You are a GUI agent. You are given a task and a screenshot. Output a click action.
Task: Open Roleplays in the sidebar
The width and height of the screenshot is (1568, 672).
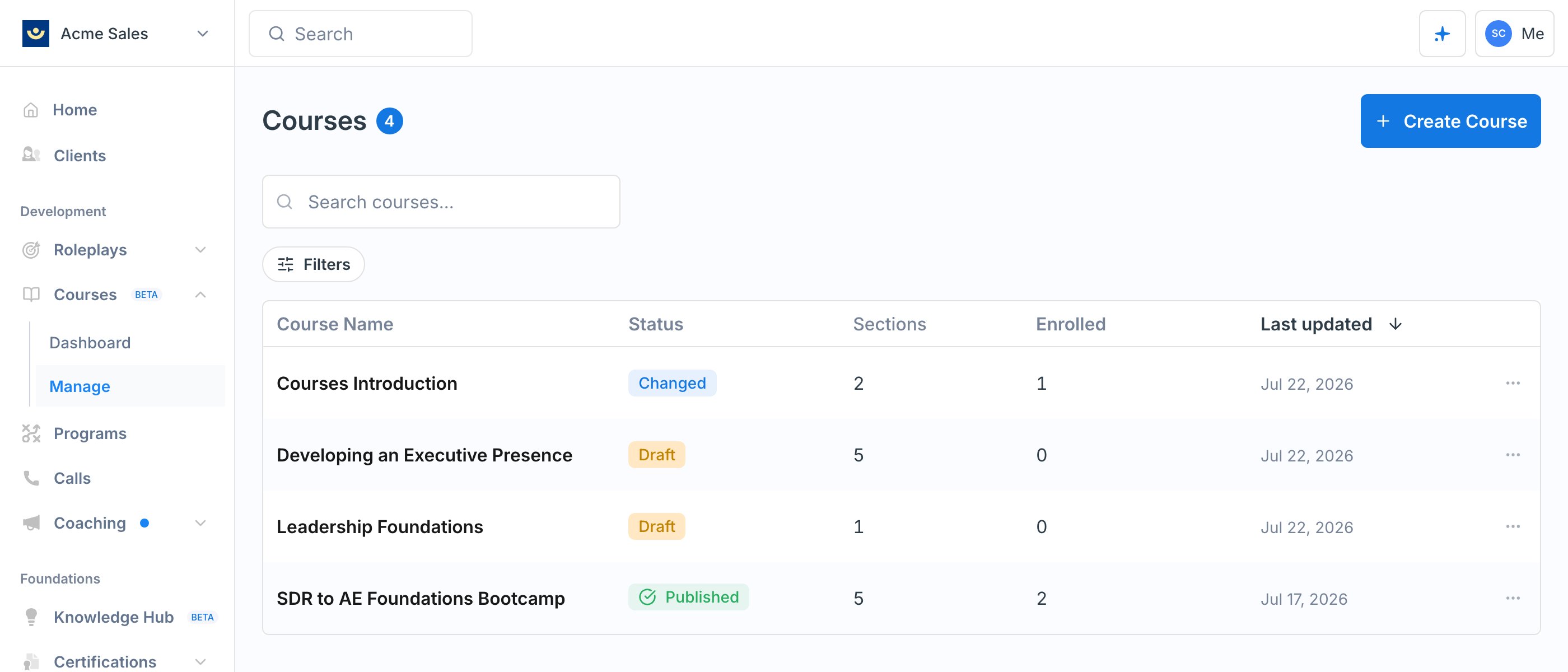click(90, 250)
